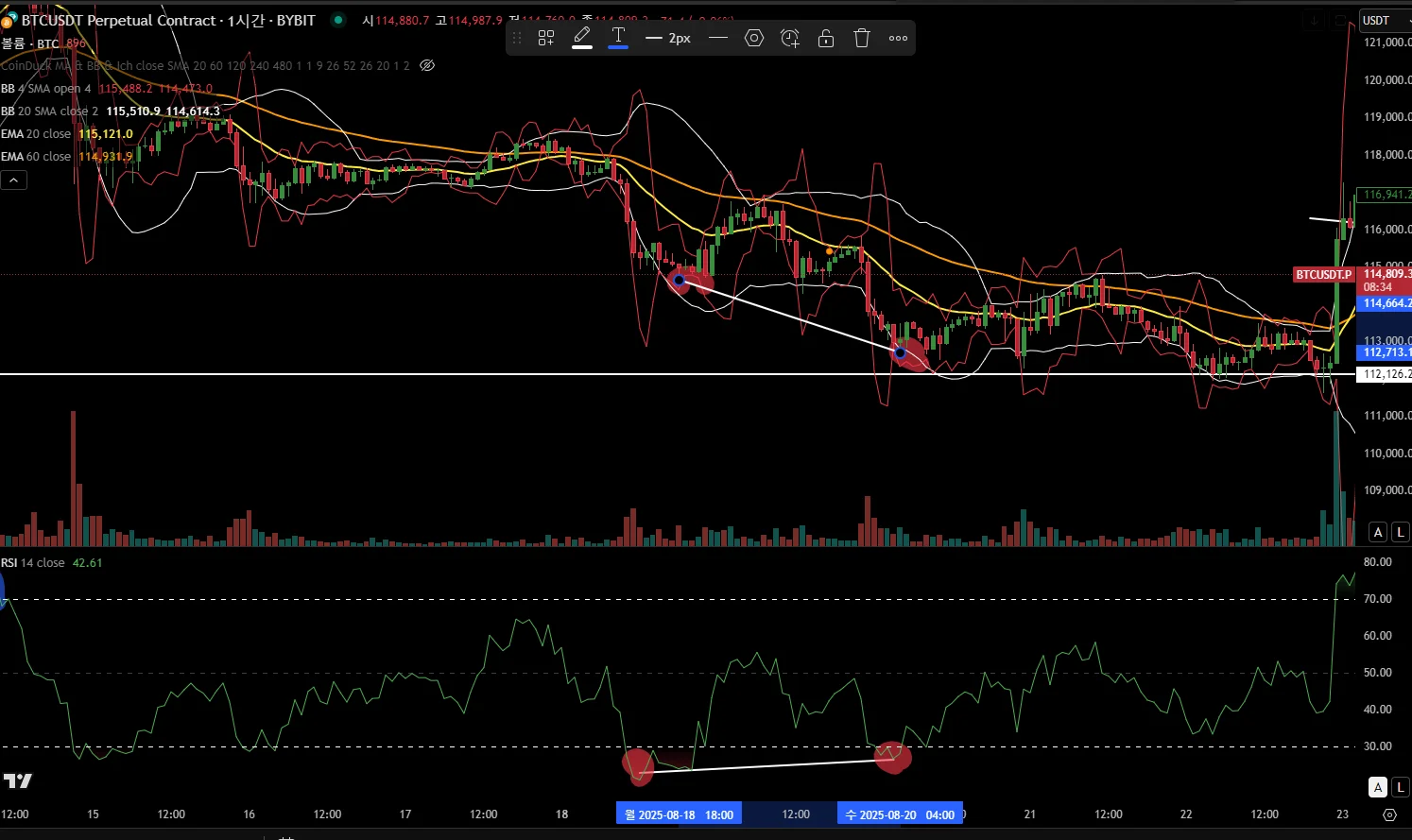Grab the drawing toolbar drag handle
The height and width of the screenshot is (840, 1412).
click(517, 38)
